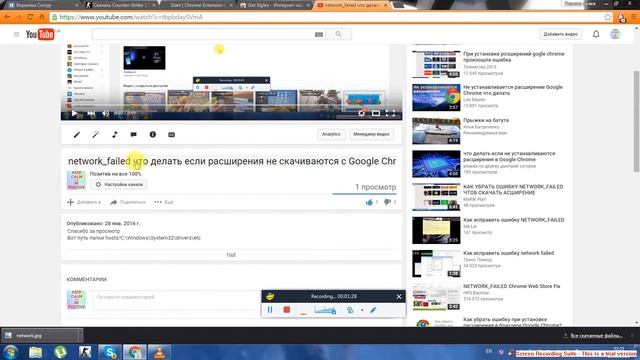This screenshot has height=360, width=640.
Task: Open the video info editor pencil icon
Action: pyautogui.click(x=76, y=134)
